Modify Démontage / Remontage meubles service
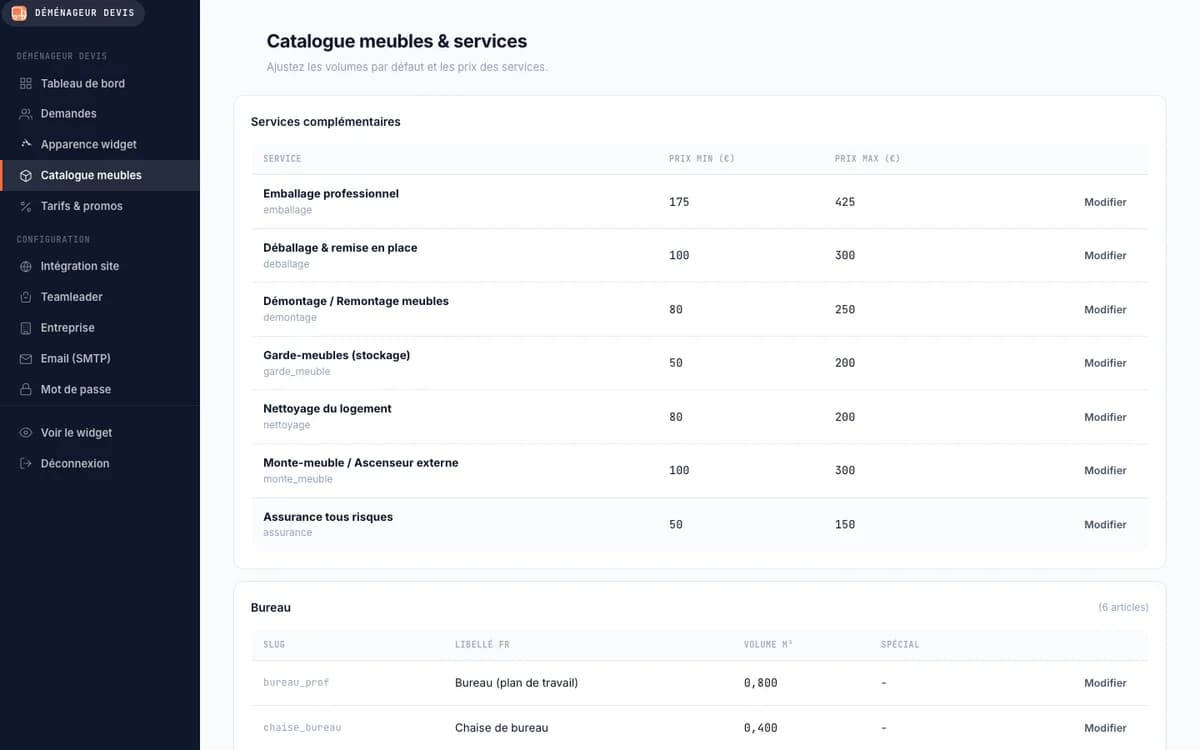The height and width of the screenshot is (750, 1200). click(x=1105, y=310)
